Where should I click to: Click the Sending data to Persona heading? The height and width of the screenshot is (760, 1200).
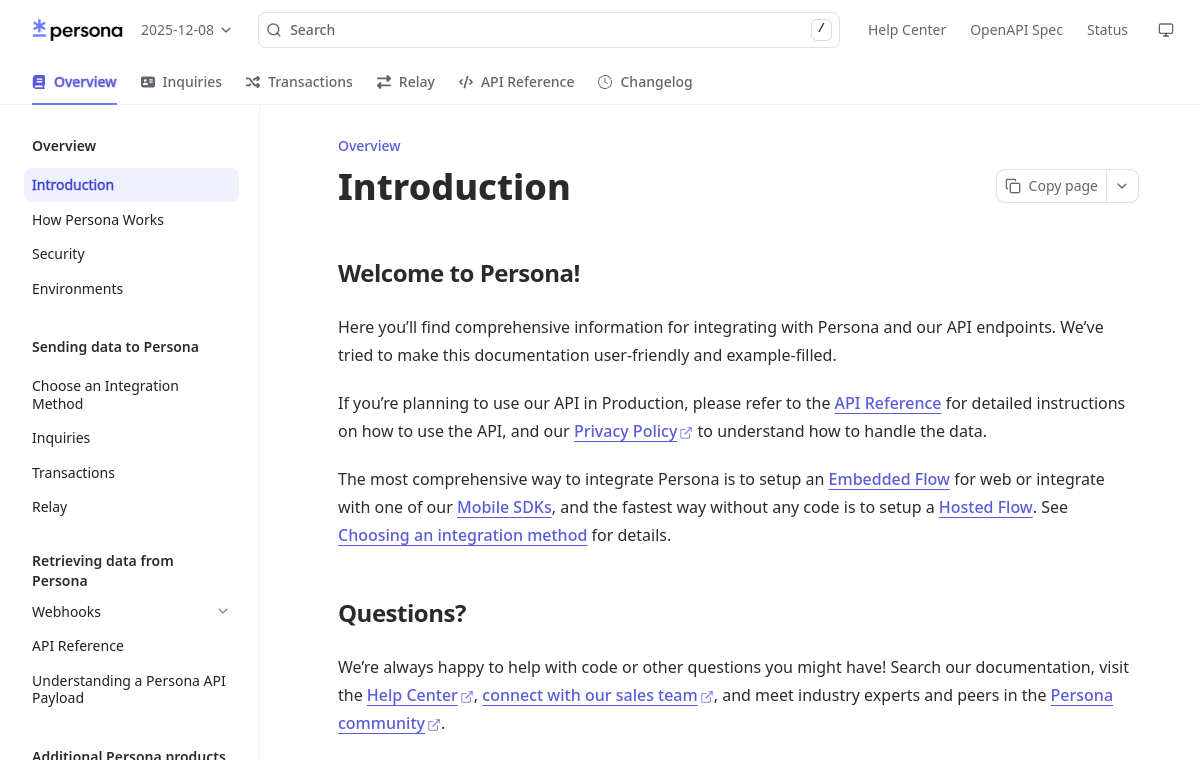[115, 347]
